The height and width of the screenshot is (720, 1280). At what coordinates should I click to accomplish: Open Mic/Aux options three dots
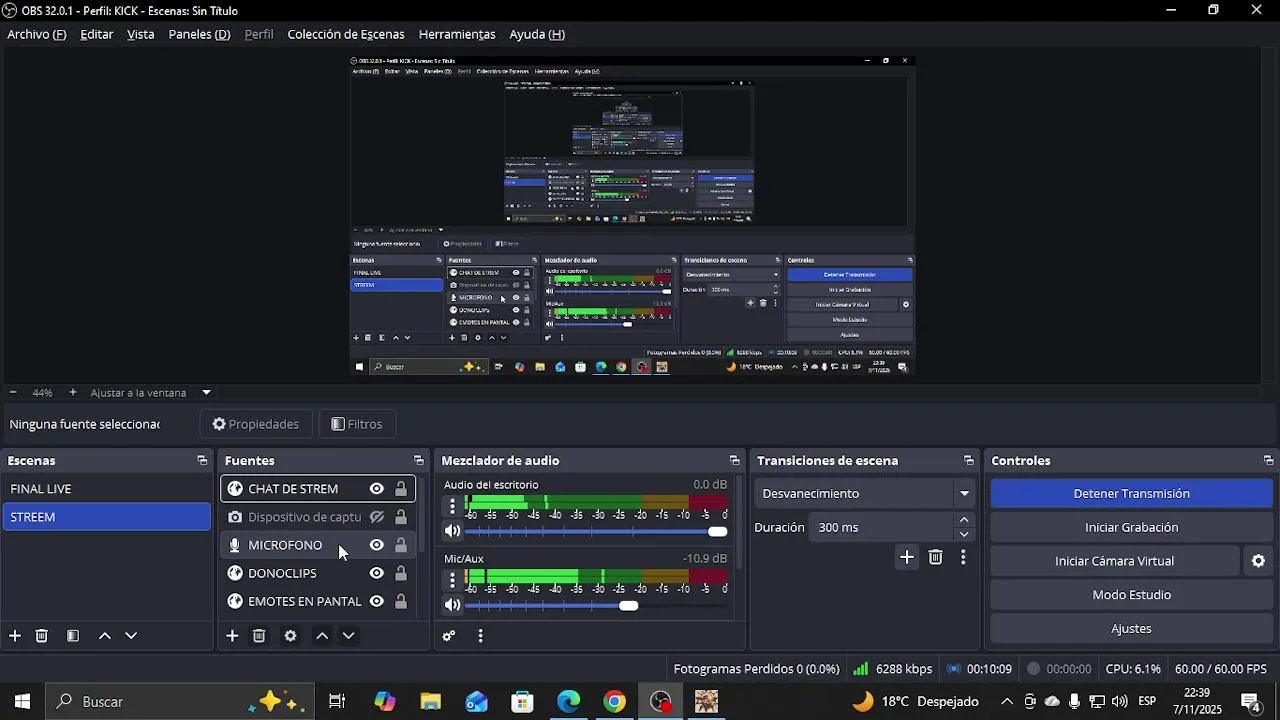point(452,580)
